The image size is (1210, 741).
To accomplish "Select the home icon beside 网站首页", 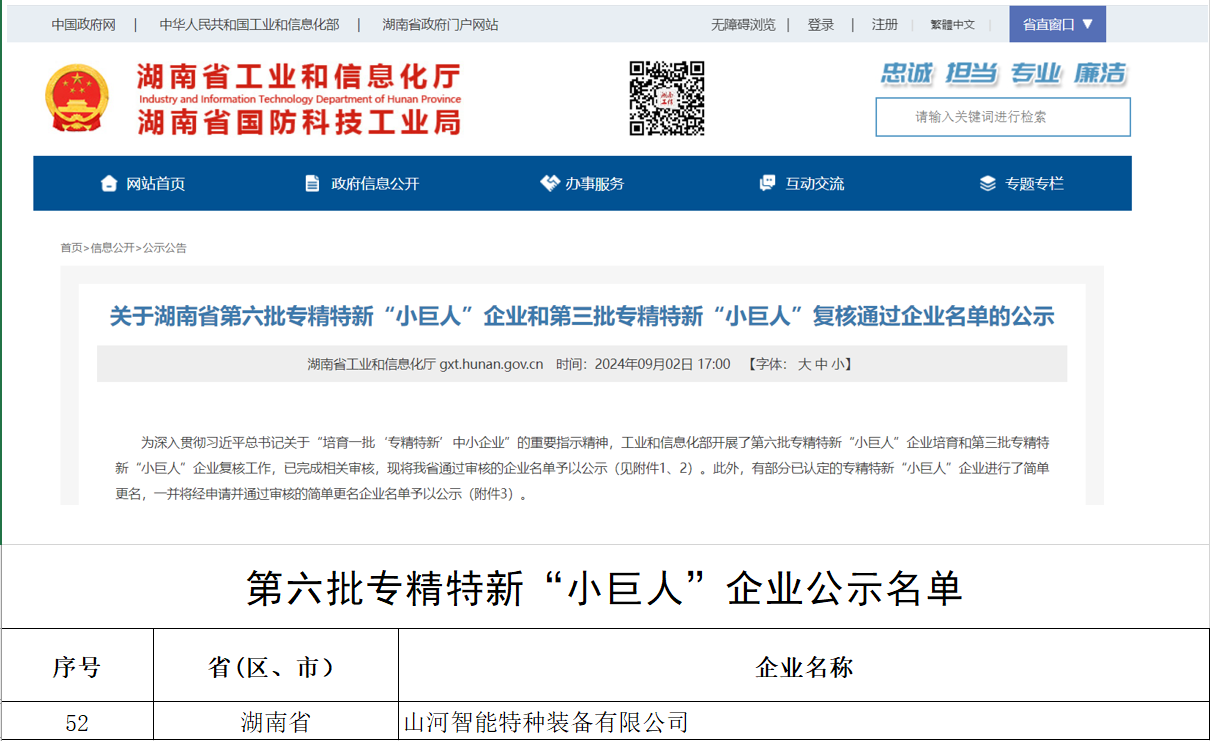I will pos(110,183).
